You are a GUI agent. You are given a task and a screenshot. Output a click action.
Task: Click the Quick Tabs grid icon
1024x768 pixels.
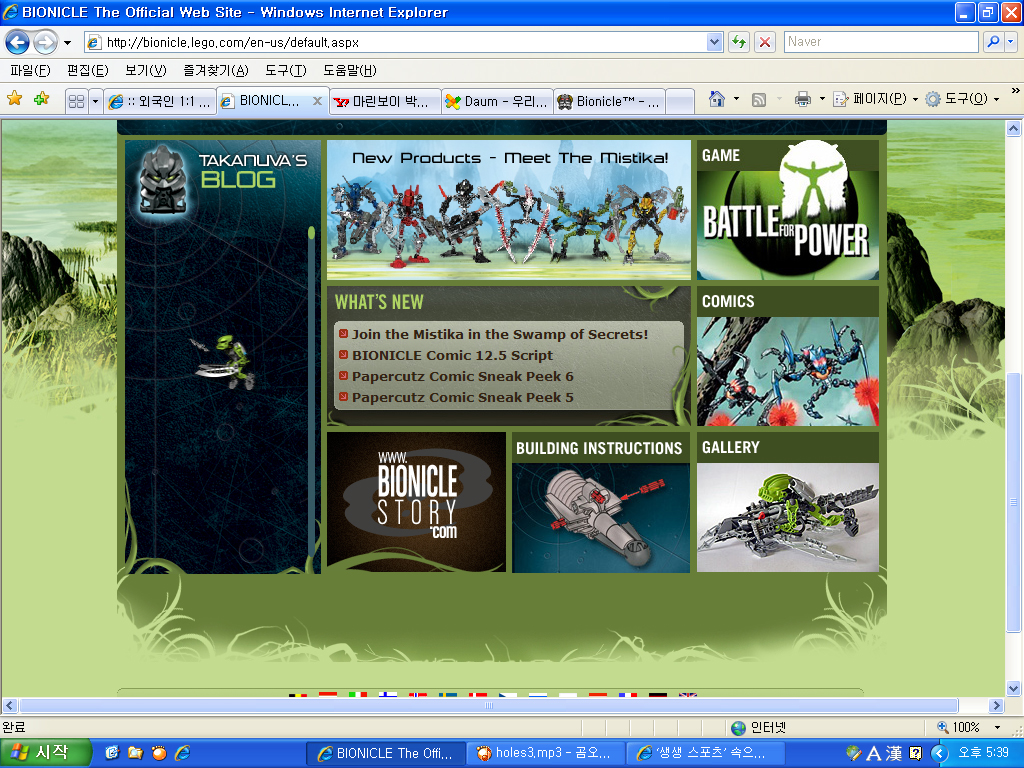click(x=76, y=101)
